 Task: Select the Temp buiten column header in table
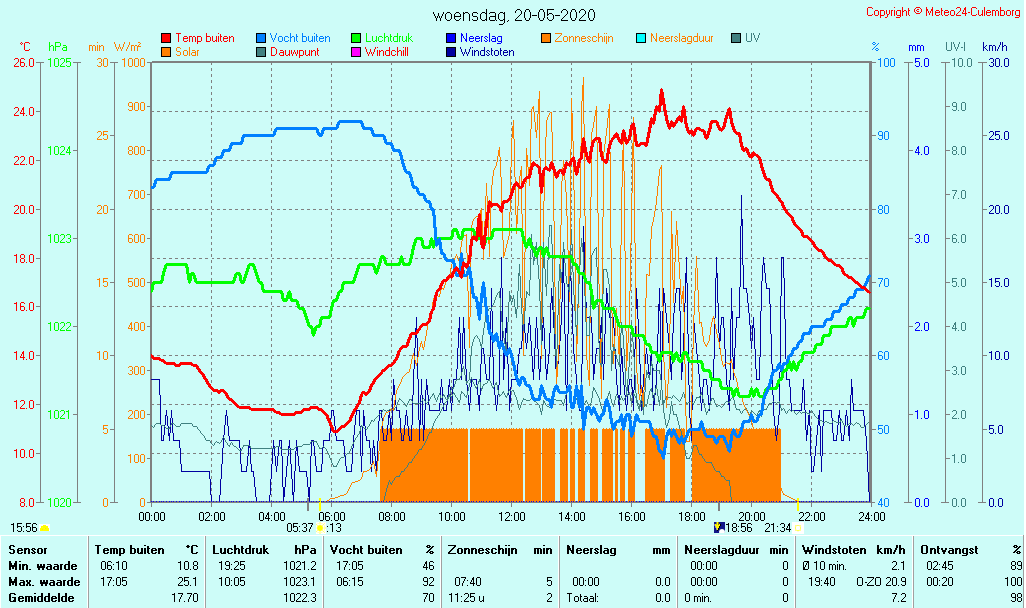[x=130, y=550]
